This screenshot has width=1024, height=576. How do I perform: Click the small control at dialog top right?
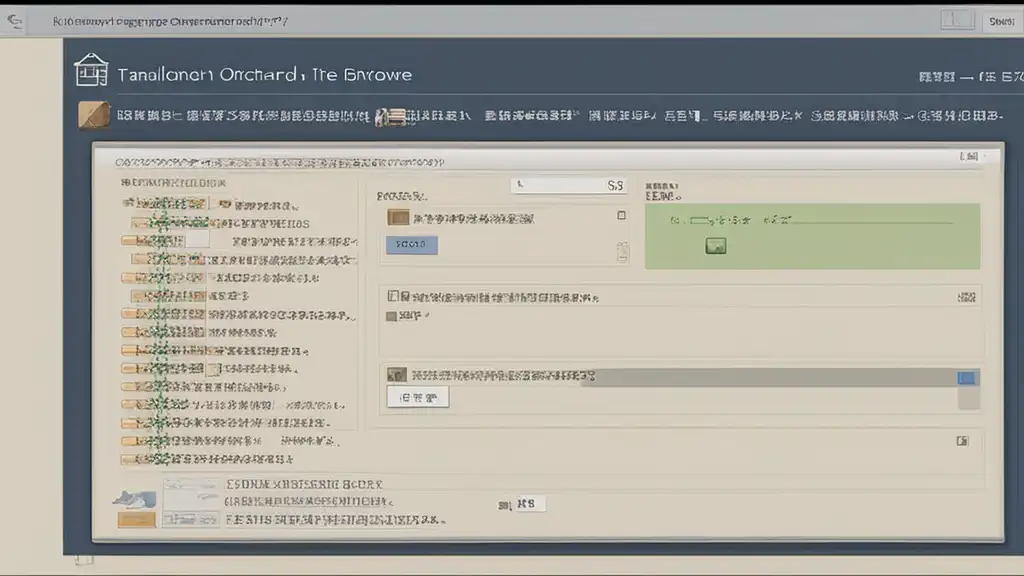(968, 156)
